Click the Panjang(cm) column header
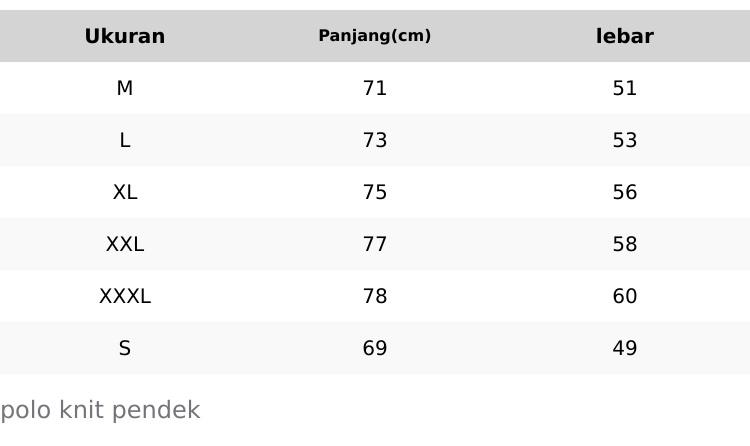The width and height of the screenshot is (750, 446). 375,36
